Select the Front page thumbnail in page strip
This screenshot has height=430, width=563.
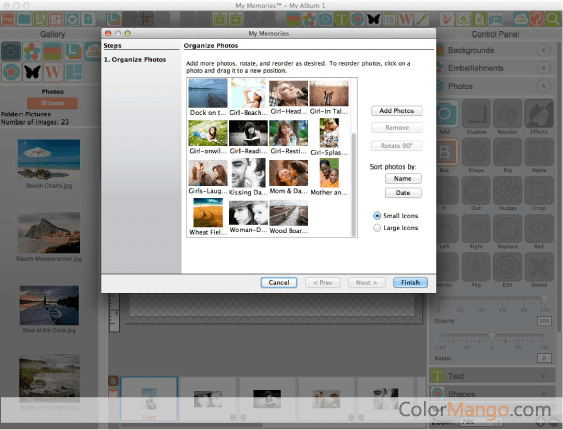[x=149, y=398]
